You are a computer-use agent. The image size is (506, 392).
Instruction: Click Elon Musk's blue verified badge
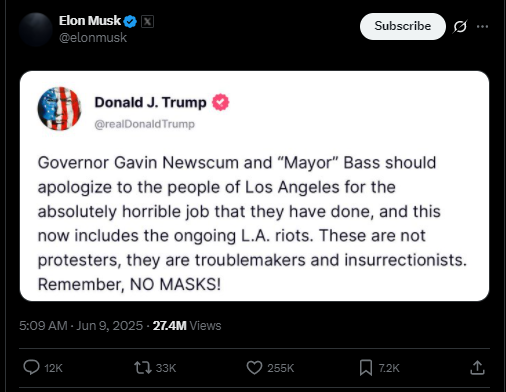click(130, 21)
